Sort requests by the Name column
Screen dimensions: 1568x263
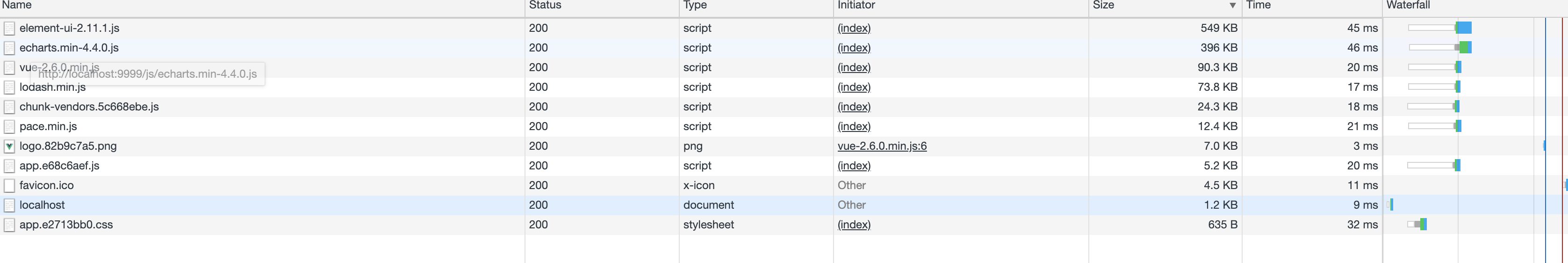(x=17, y=6)
